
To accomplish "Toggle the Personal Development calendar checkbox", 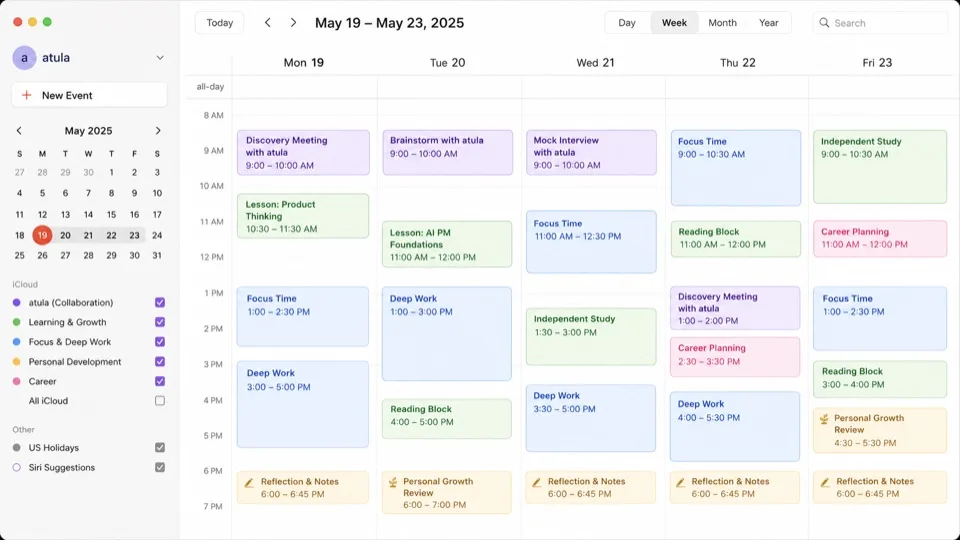I will click(160, 362).
